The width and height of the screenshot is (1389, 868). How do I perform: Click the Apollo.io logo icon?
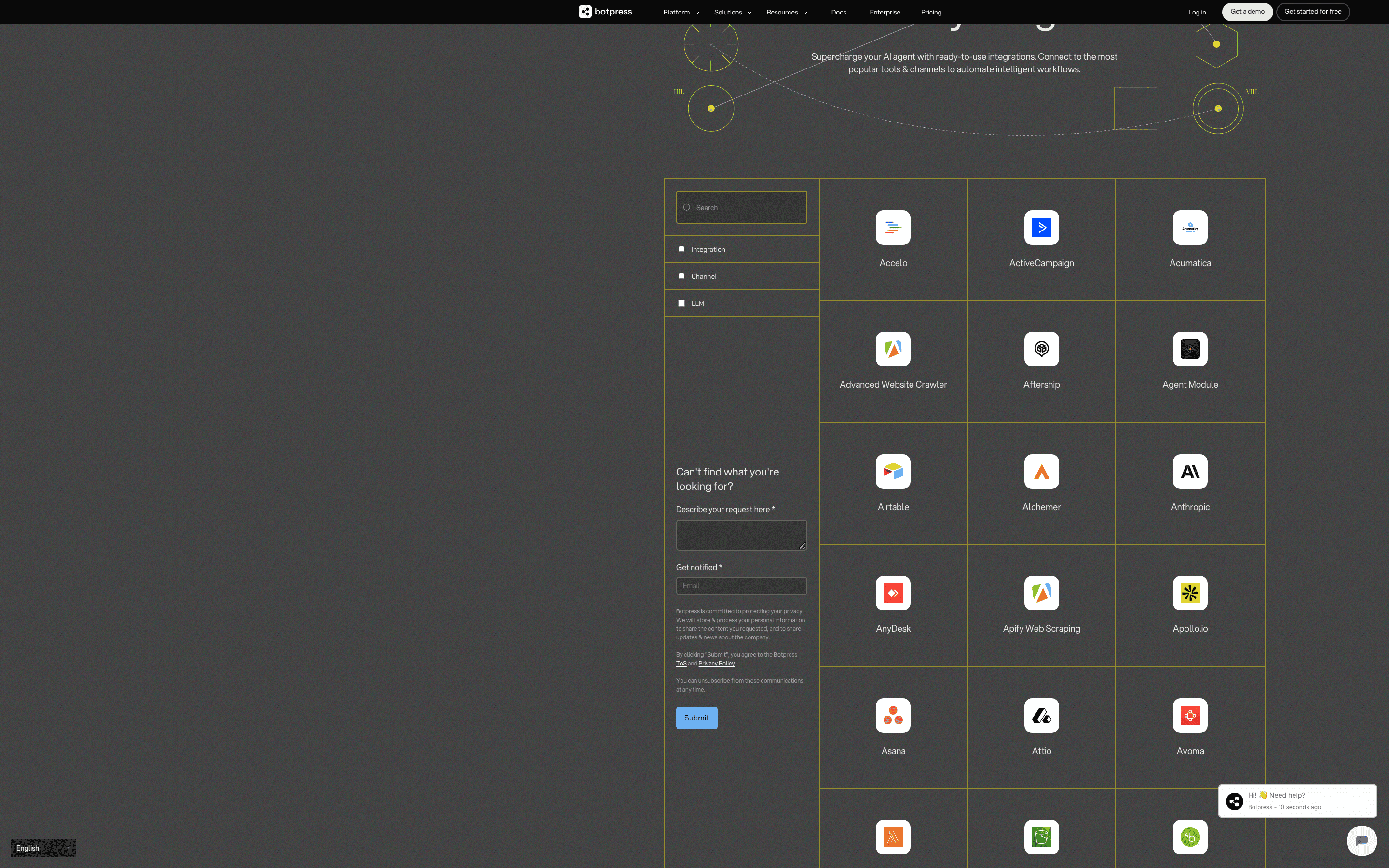click(x=1190, y=593)
